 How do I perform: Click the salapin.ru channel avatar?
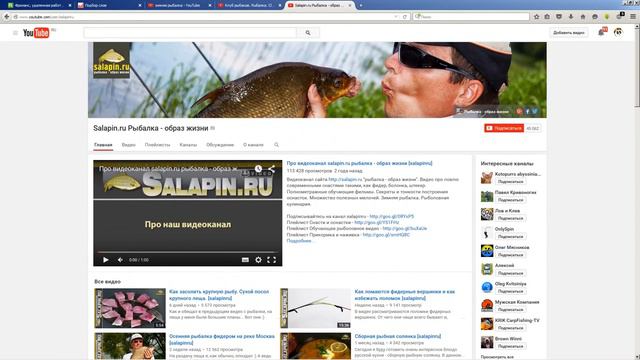tap(111, 60)
